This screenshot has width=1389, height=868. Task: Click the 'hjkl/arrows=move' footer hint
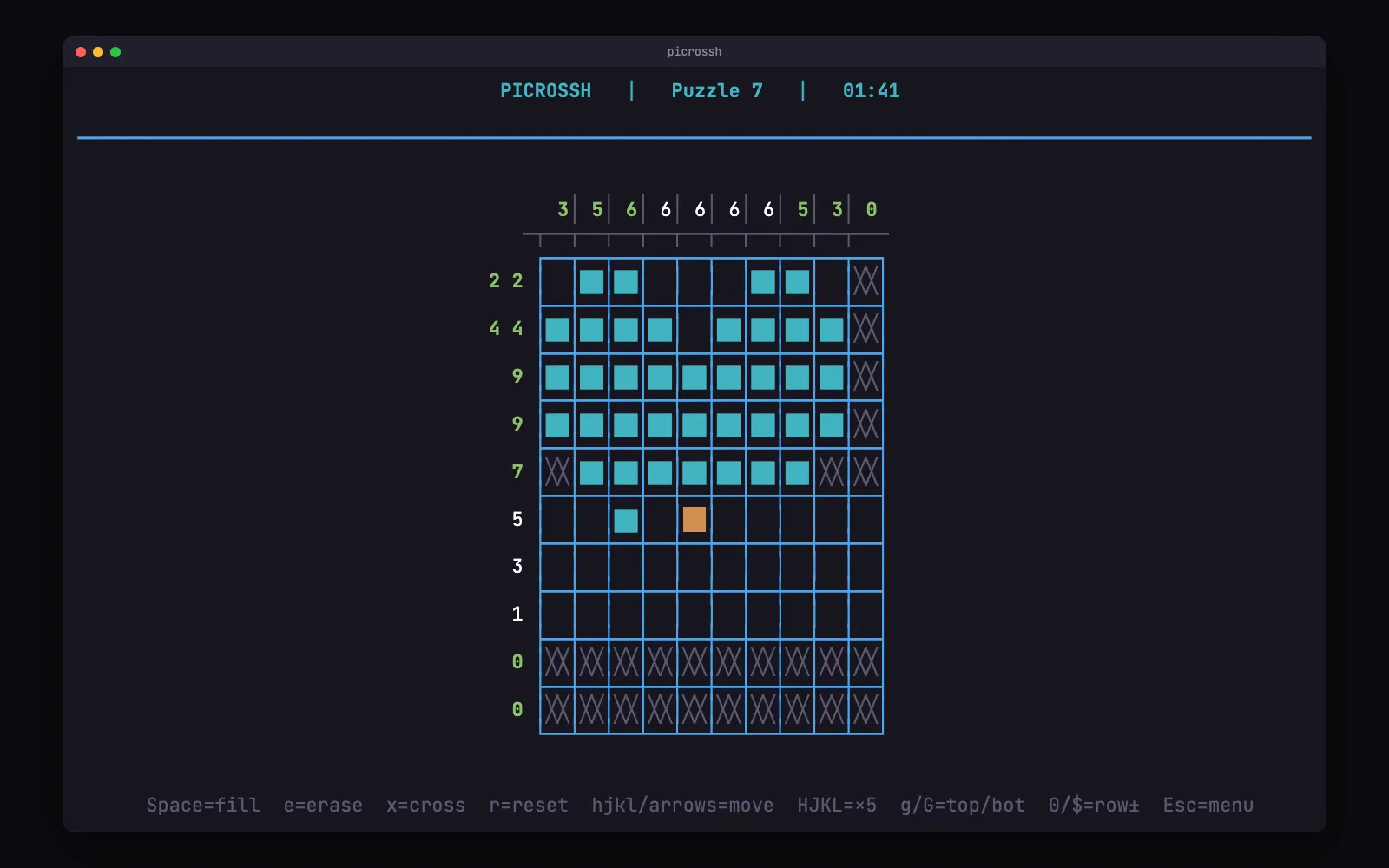[x=682, y=806]
